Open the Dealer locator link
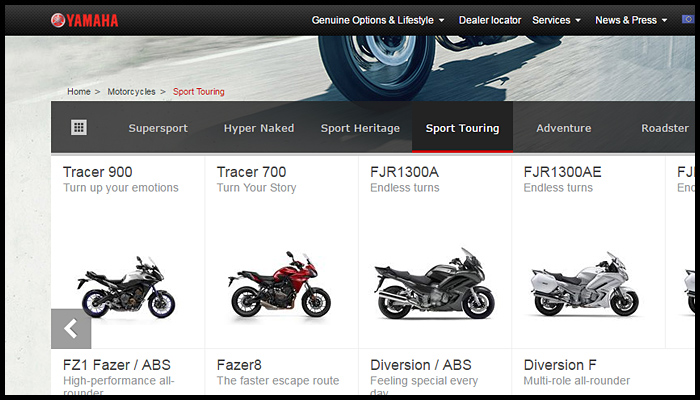Viewport: 700px width, 400px height. click(490, 20)
